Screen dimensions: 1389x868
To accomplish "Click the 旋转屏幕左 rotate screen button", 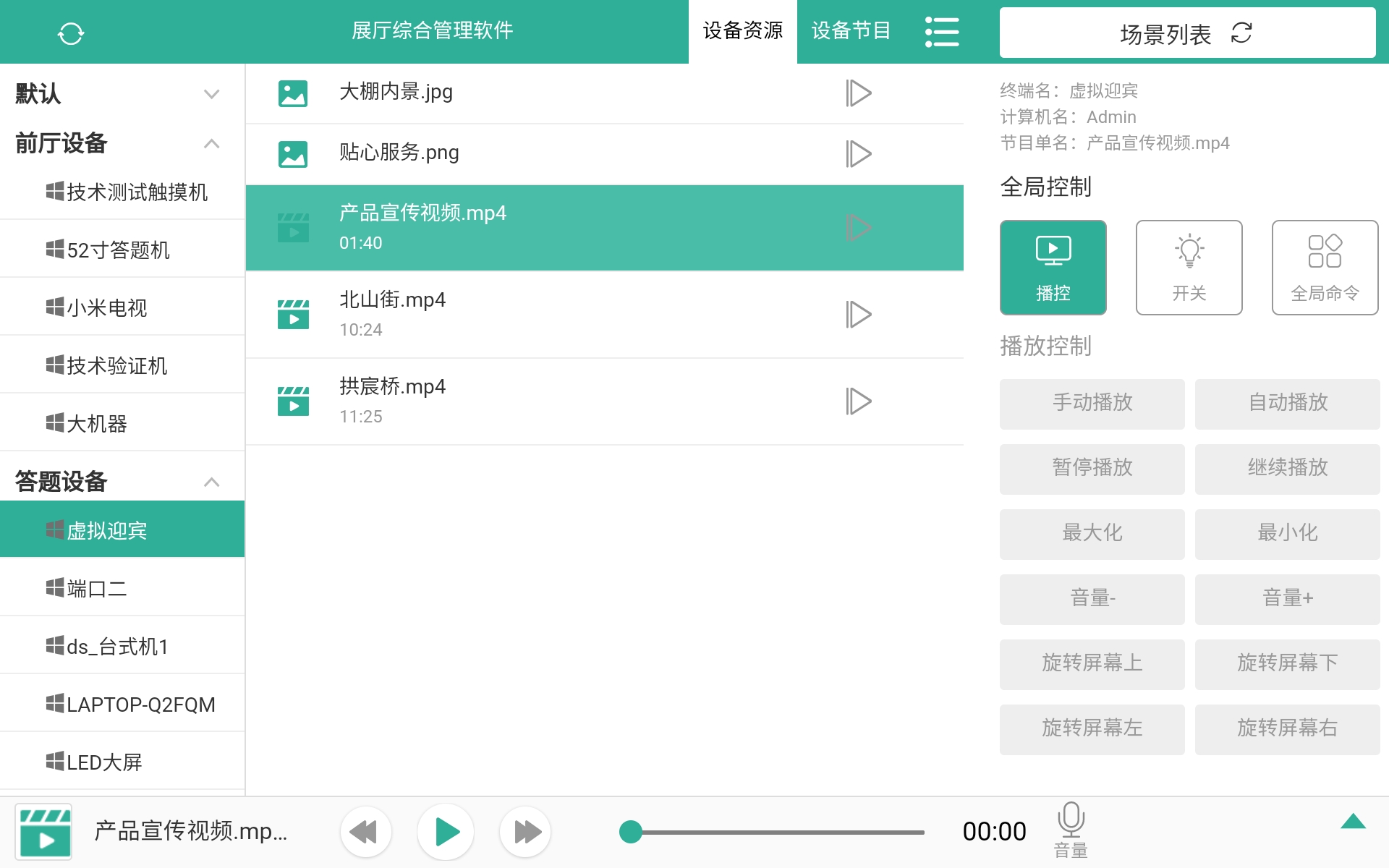I will (1092, 728).
